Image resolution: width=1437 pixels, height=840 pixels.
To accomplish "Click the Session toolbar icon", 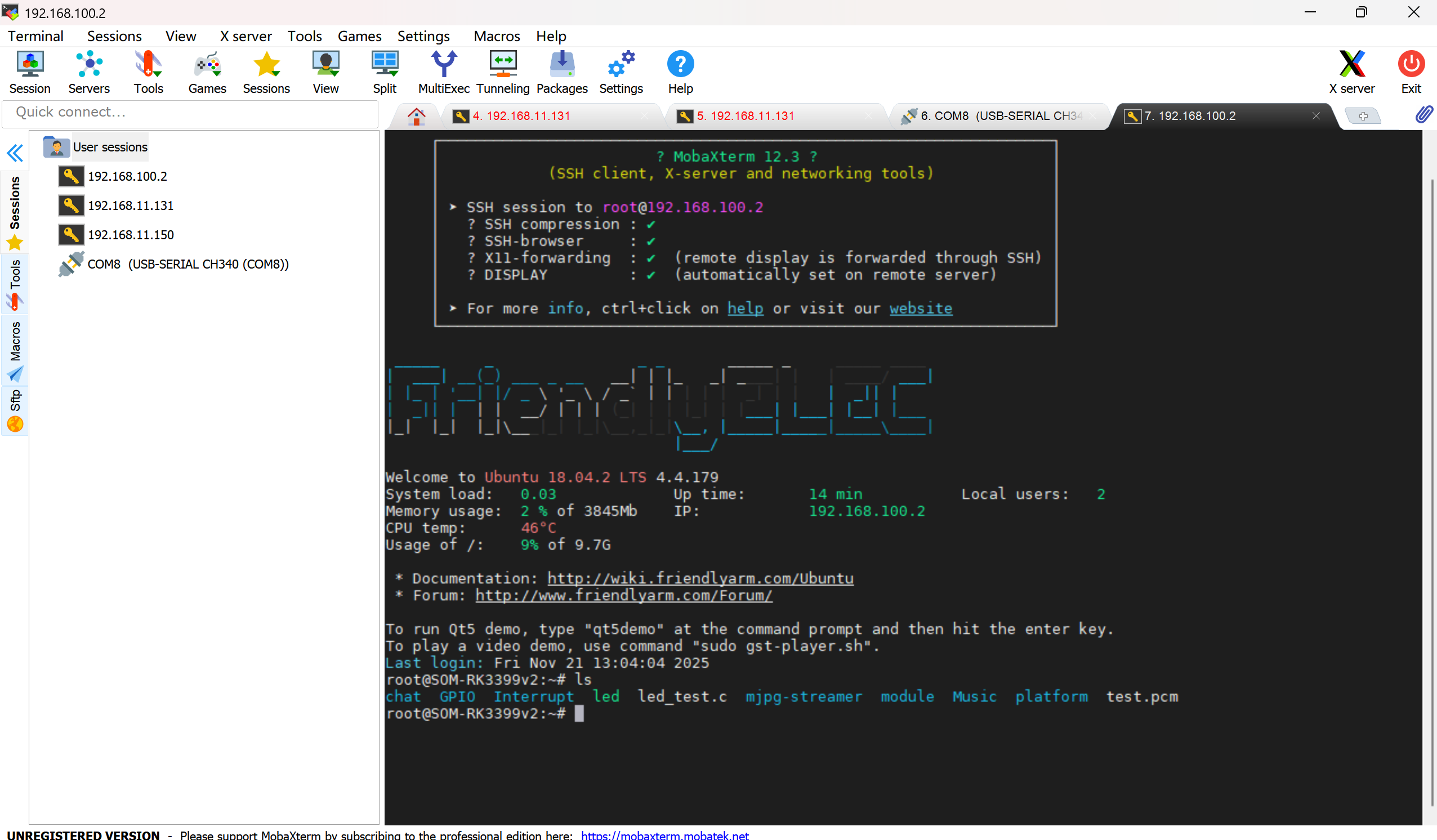I will tap(30, 72).
